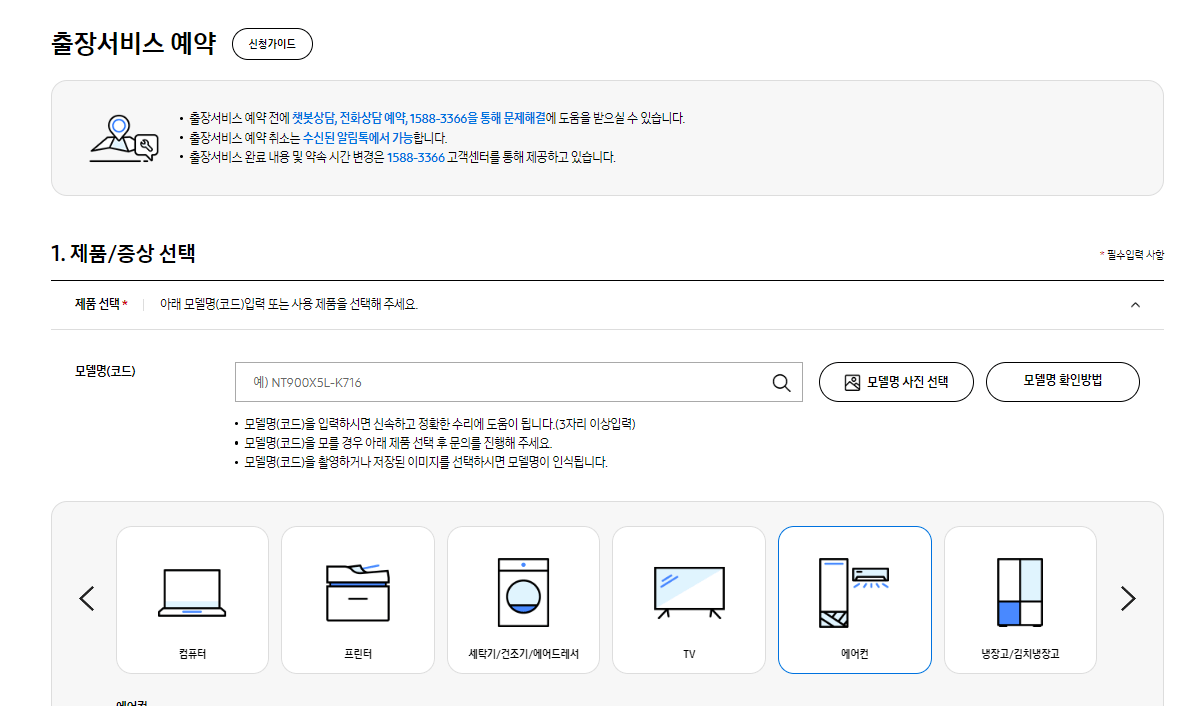Click the left carousel arrow
1183x706 pixels.
(86, 598)
